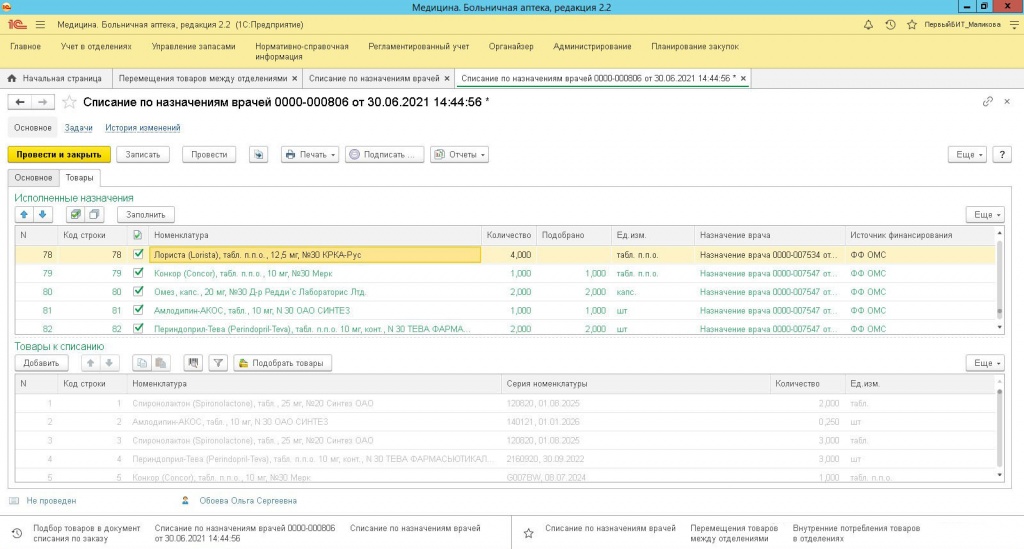Viewport: 1024px width, 549px height.
Task: Open Планирование закупок section
Action: pyautogui.click(x=695, y=46)
